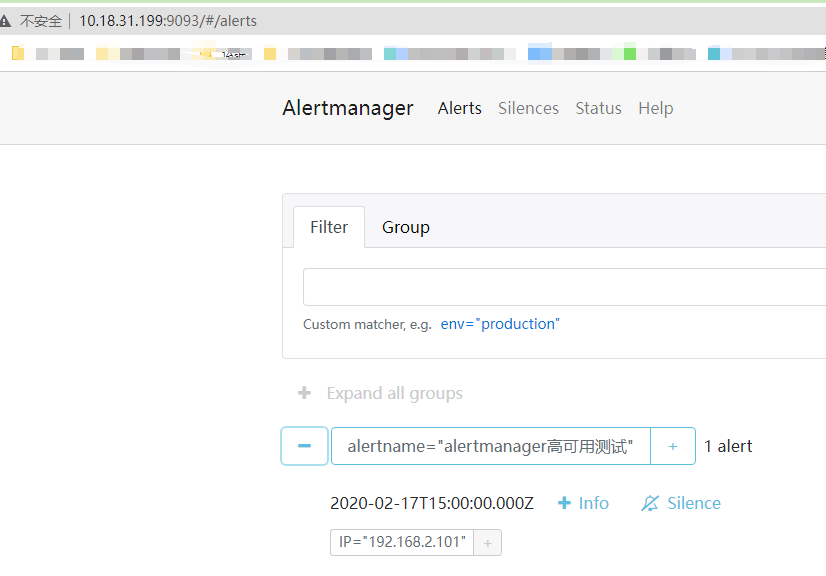The width and height of the screenshot is (826, 576).
Task: Open the Help navigation item
Action: [656, 108]
